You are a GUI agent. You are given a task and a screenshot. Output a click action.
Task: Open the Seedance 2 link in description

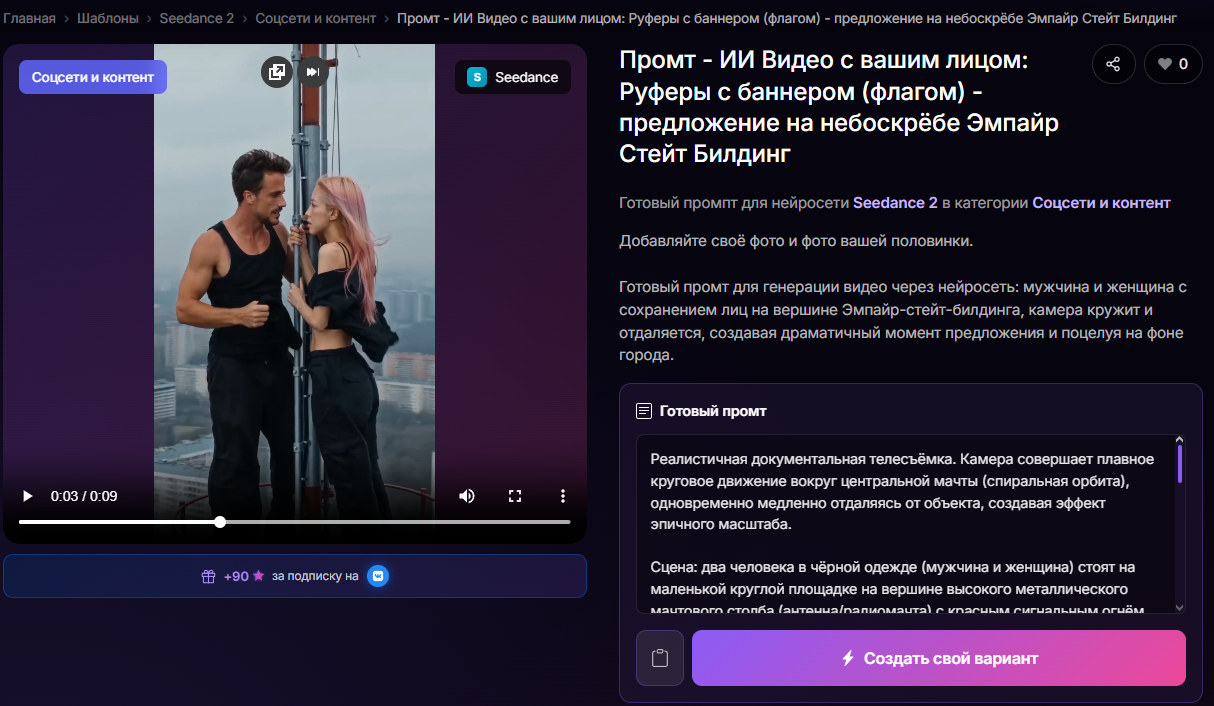[895, 202]
